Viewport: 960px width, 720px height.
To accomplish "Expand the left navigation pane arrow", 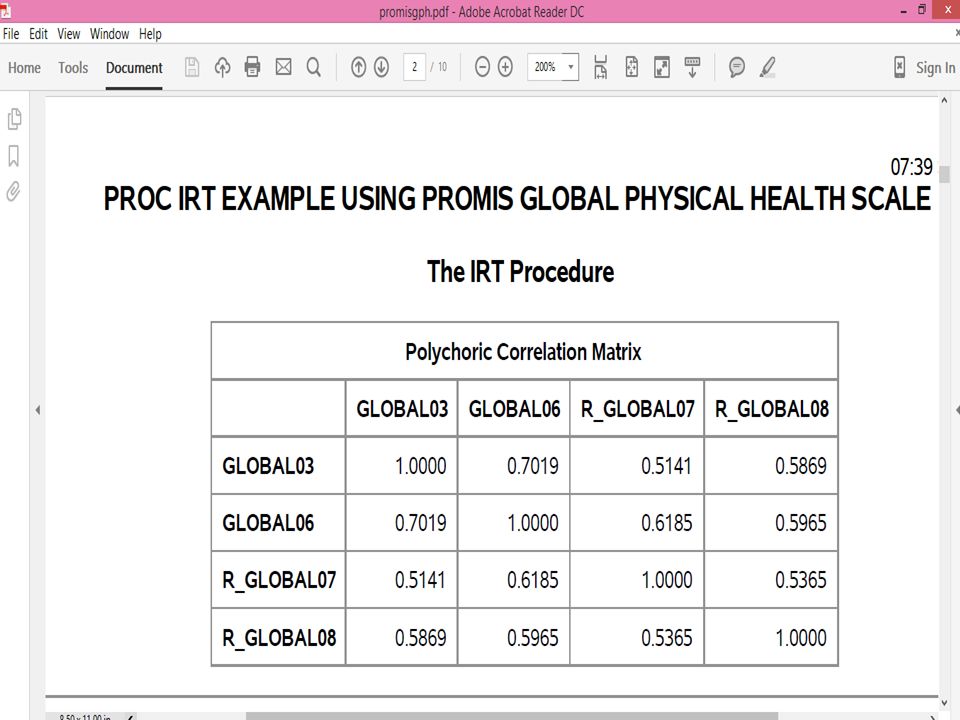I will pos(38,410).
